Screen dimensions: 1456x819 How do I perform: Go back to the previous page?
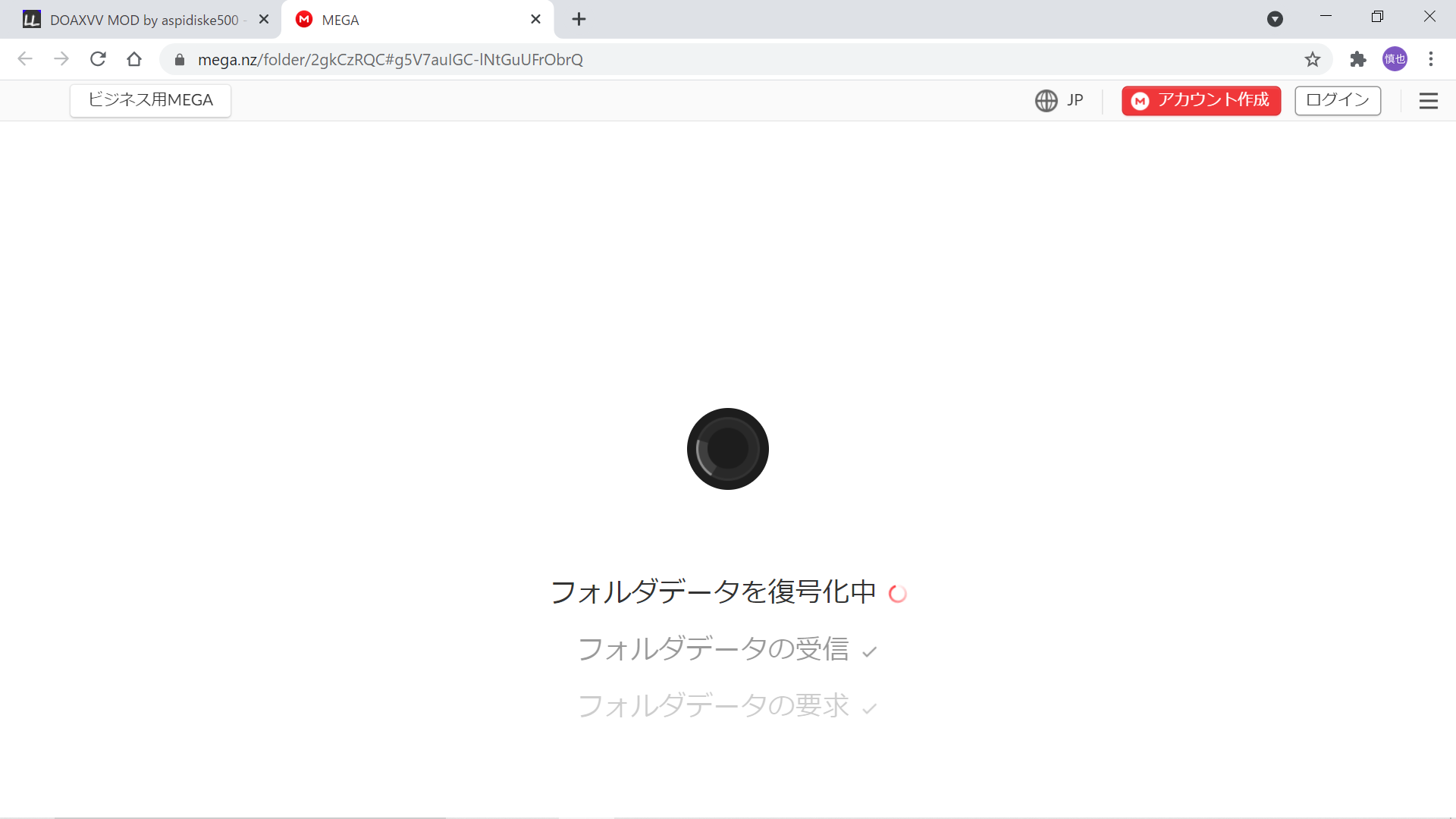(x=25, y=59)
